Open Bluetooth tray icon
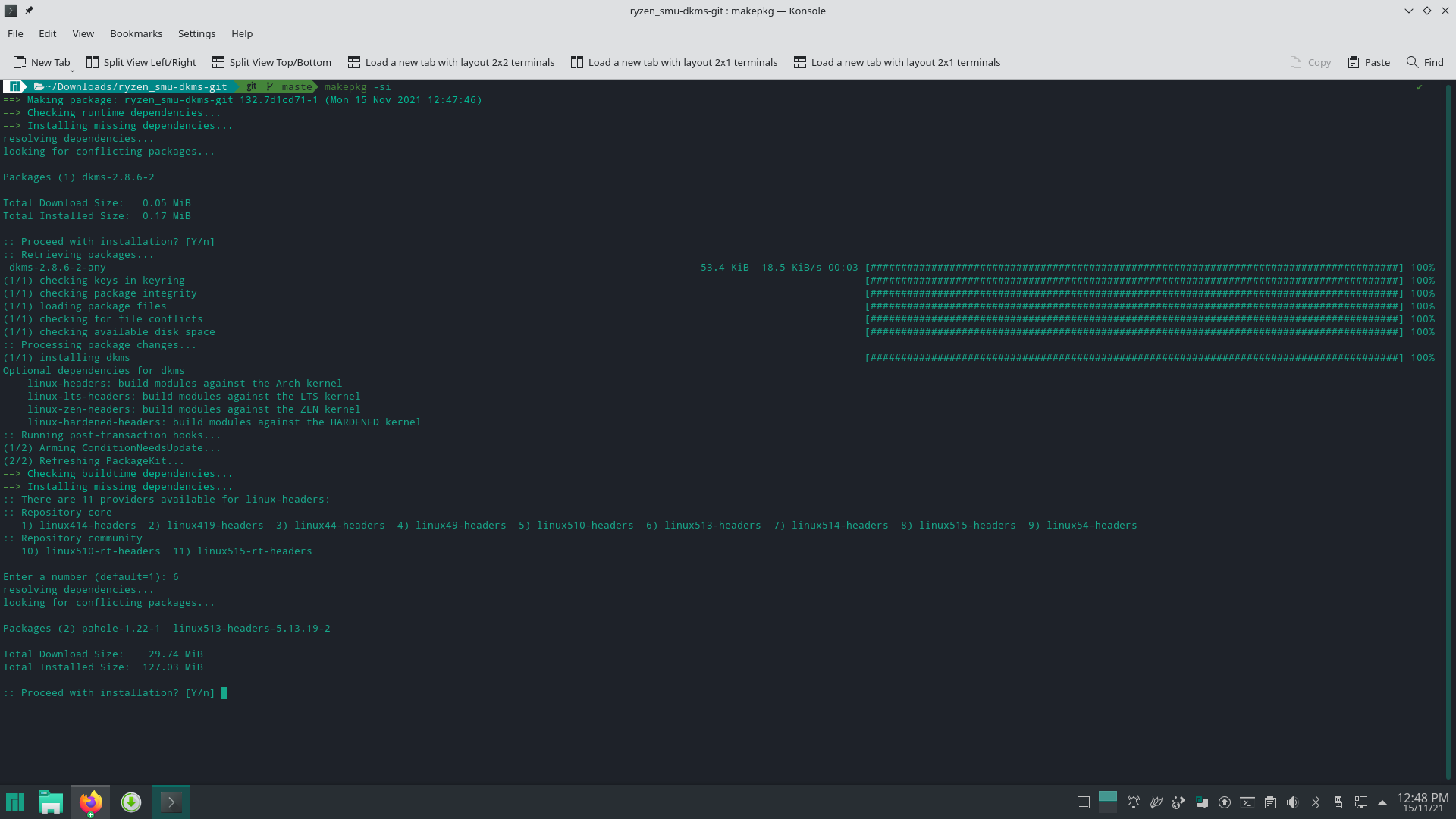 (1316, 802)
